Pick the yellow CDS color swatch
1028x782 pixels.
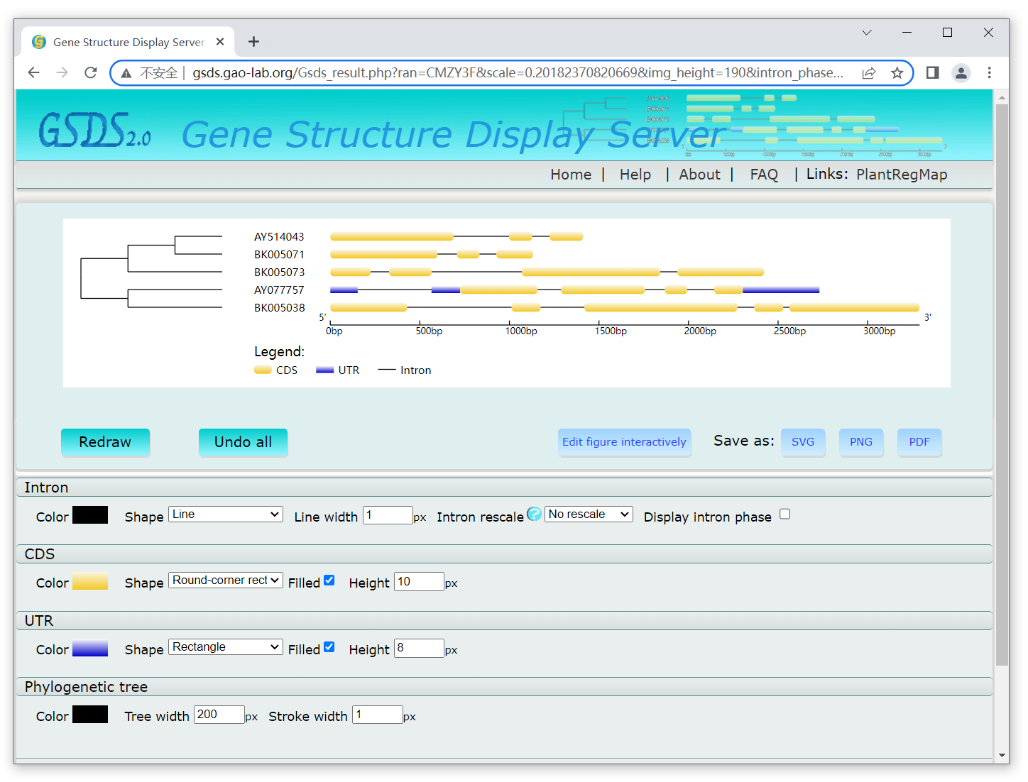coord(90,582)
